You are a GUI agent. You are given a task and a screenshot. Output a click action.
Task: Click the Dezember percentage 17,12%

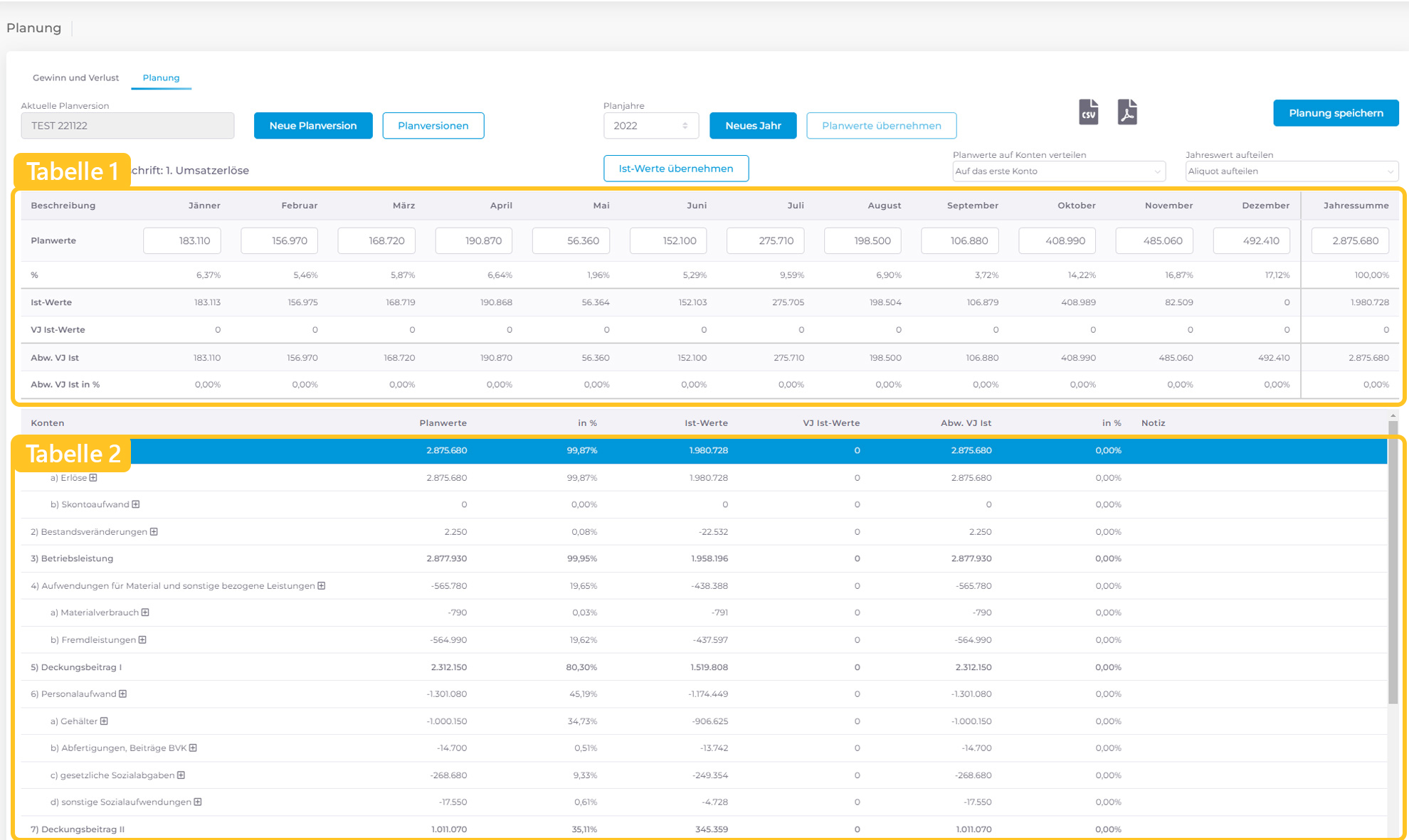click(1277, 275)
